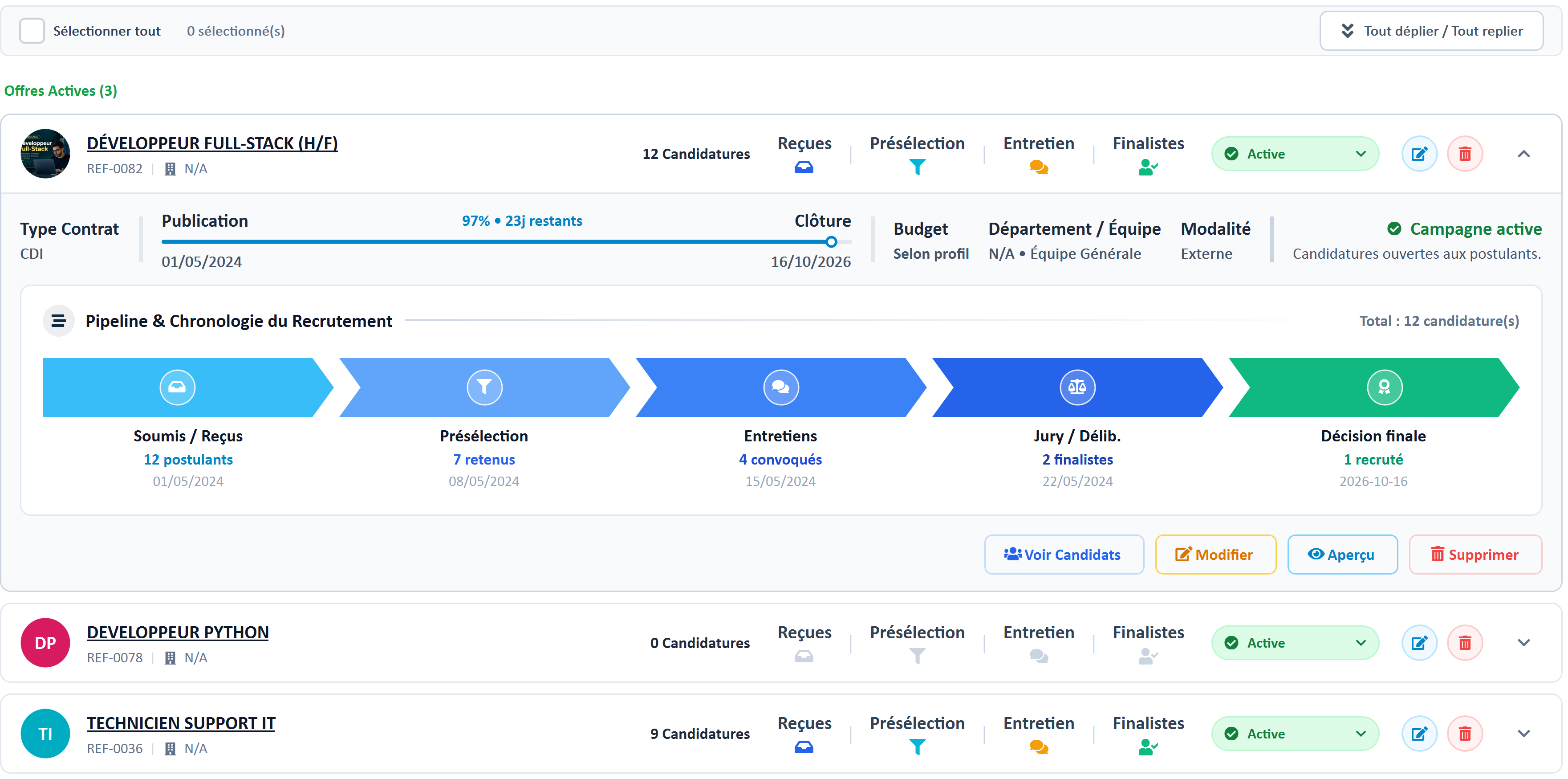Click the Jury / Délib. scales pipeline stage
This screenshot has height=779, width=1568.
(1077, 387)
